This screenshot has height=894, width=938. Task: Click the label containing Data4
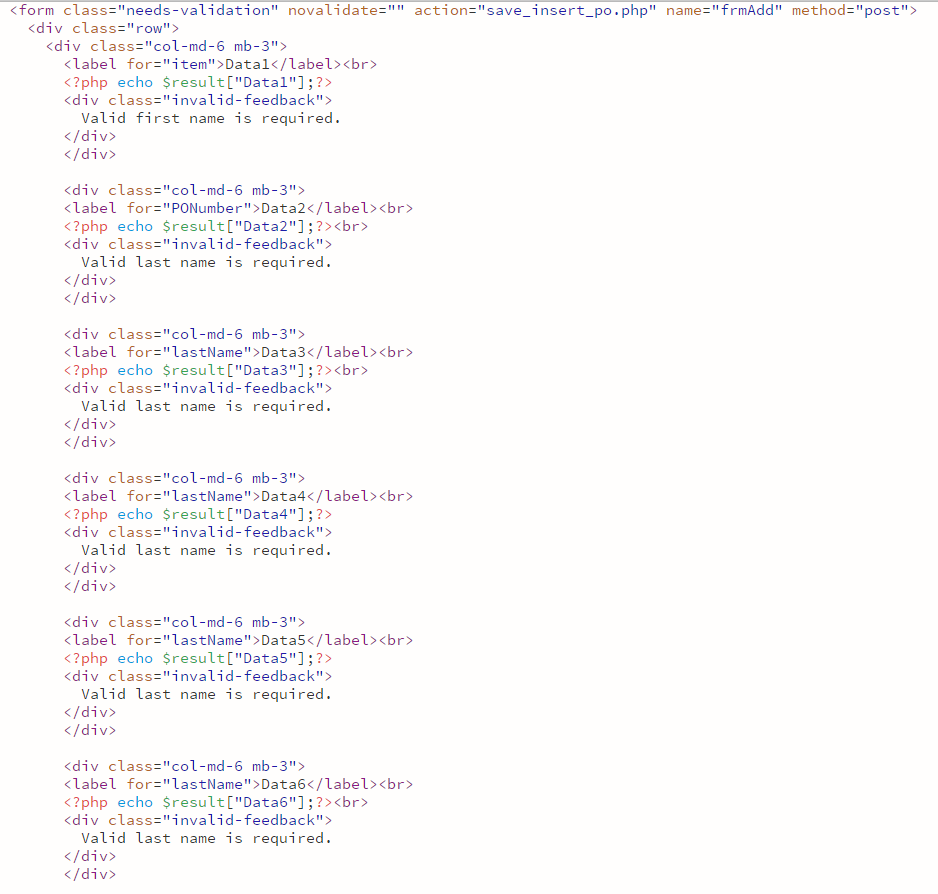[x=239, y=496]
